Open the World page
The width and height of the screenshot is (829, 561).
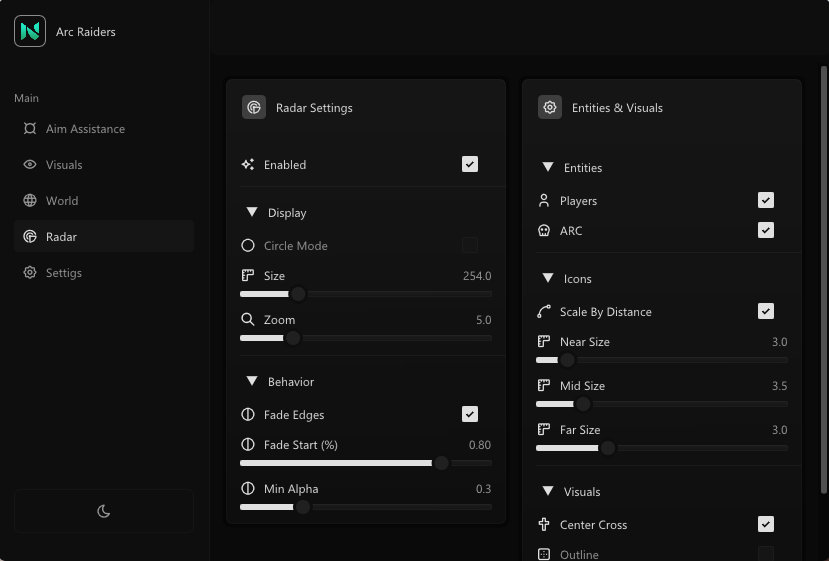point(104,200)
